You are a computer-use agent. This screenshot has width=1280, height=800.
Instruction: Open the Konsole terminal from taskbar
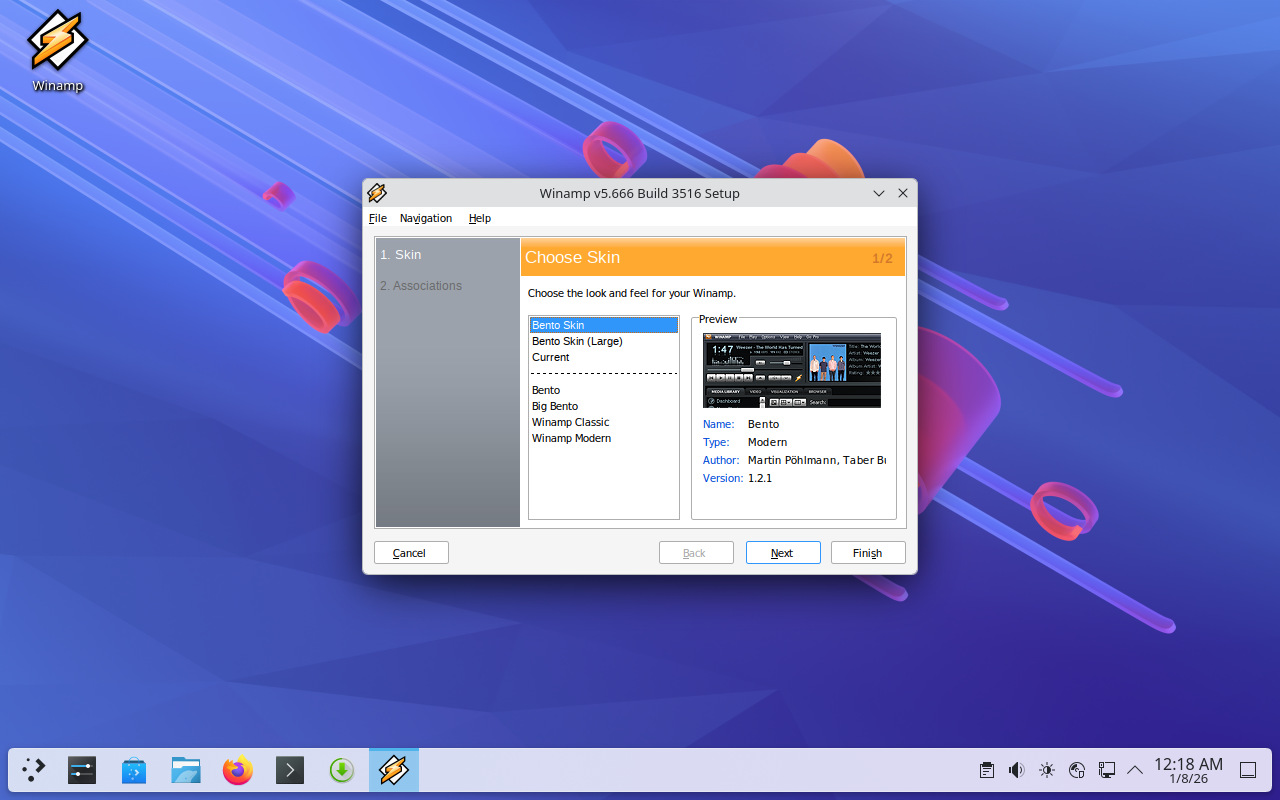289,770
